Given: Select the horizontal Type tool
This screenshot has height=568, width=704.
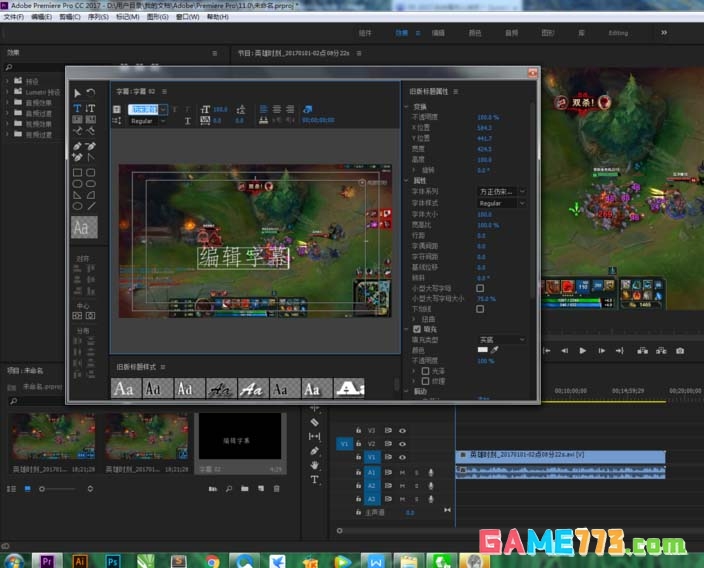Looking at the screenshot, I should tap(77, 108).
